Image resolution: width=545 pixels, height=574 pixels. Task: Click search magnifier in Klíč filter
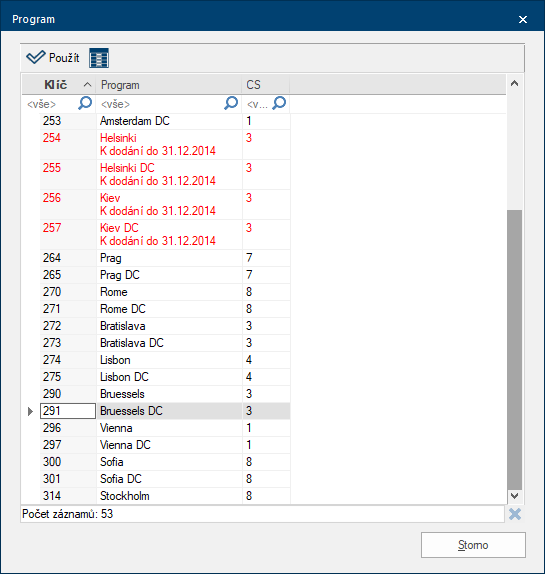tap(85, 103)
